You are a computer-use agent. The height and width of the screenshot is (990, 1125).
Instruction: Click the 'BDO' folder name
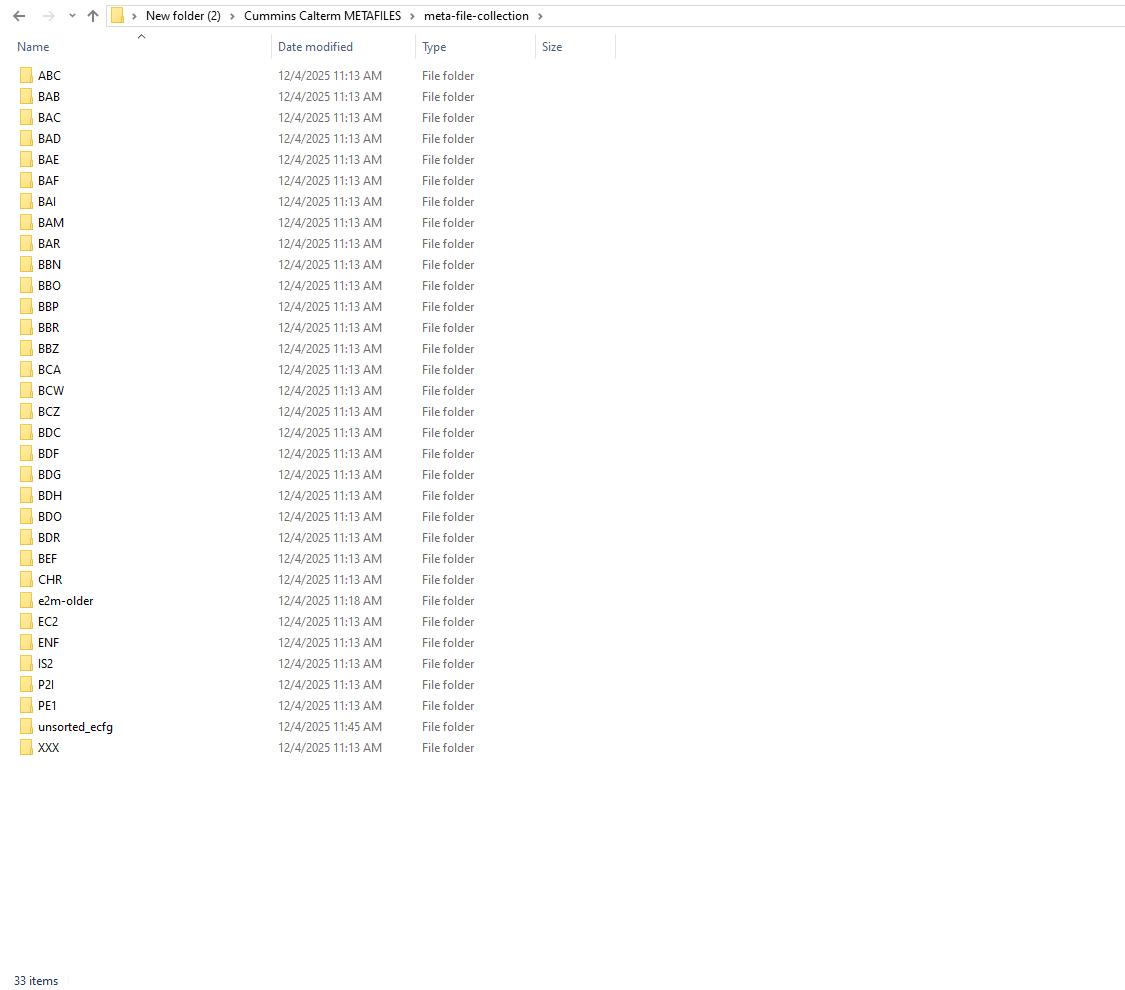(50, 517)
